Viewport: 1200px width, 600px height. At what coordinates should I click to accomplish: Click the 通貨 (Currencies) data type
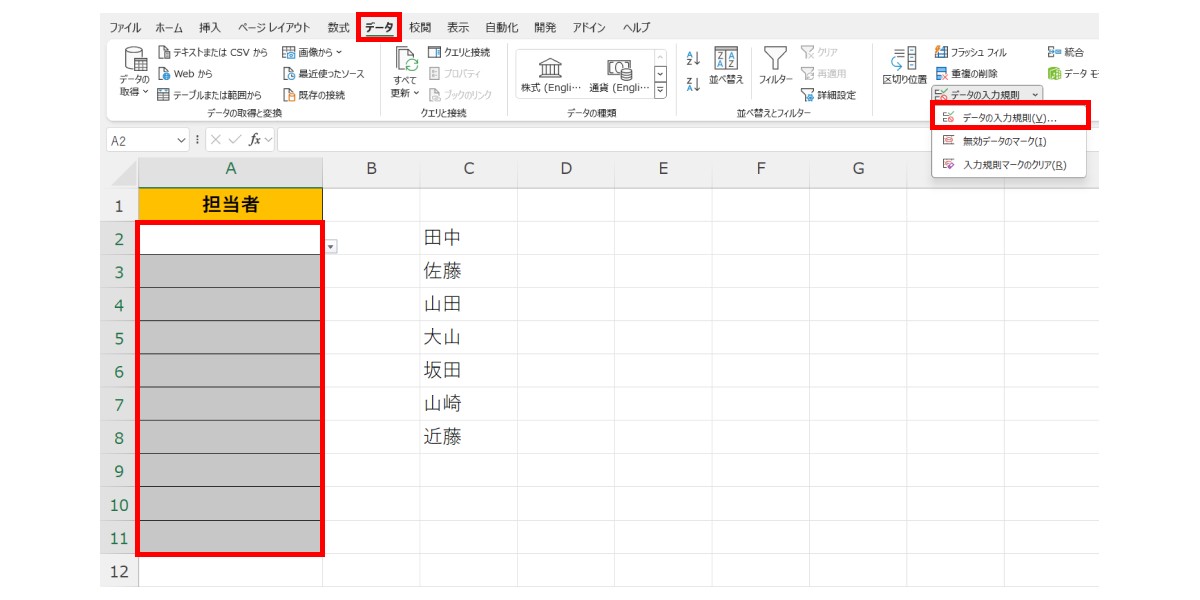[x=618, y=72]
